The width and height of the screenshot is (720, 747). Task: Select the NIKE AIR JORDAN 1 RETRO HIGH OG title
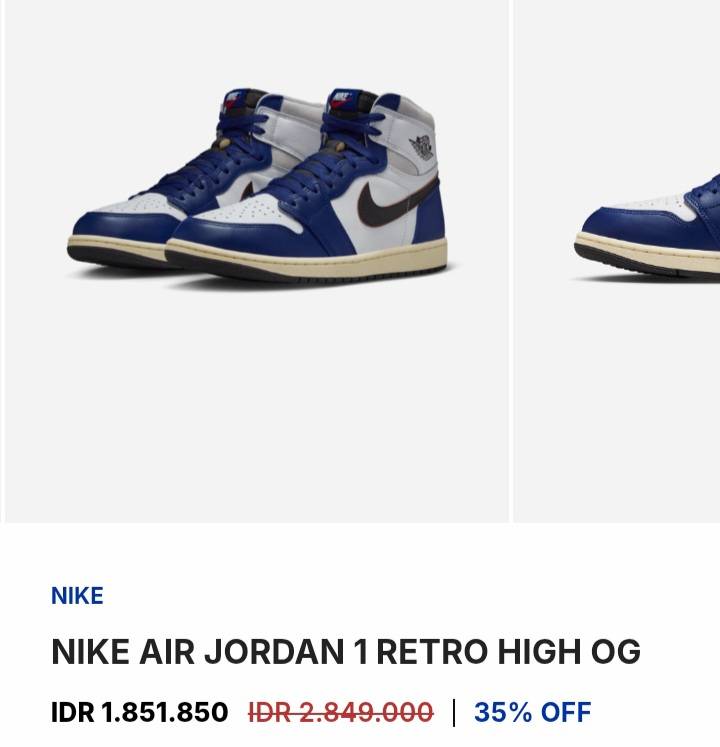[346, 651]
